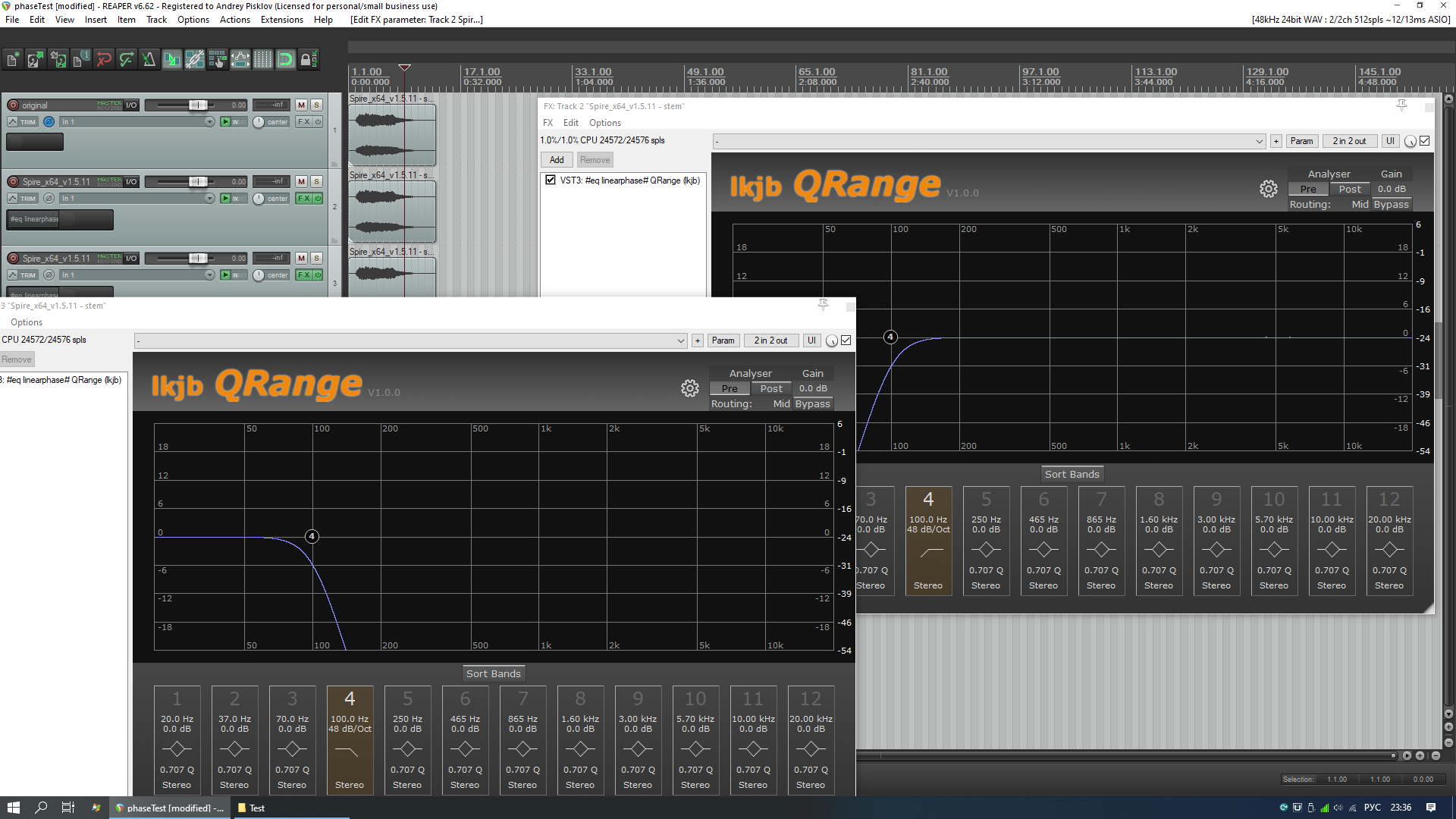Click the Sort Bands button in the front QRange window
Screen dimensions: 1456x819
pos(493,673)
